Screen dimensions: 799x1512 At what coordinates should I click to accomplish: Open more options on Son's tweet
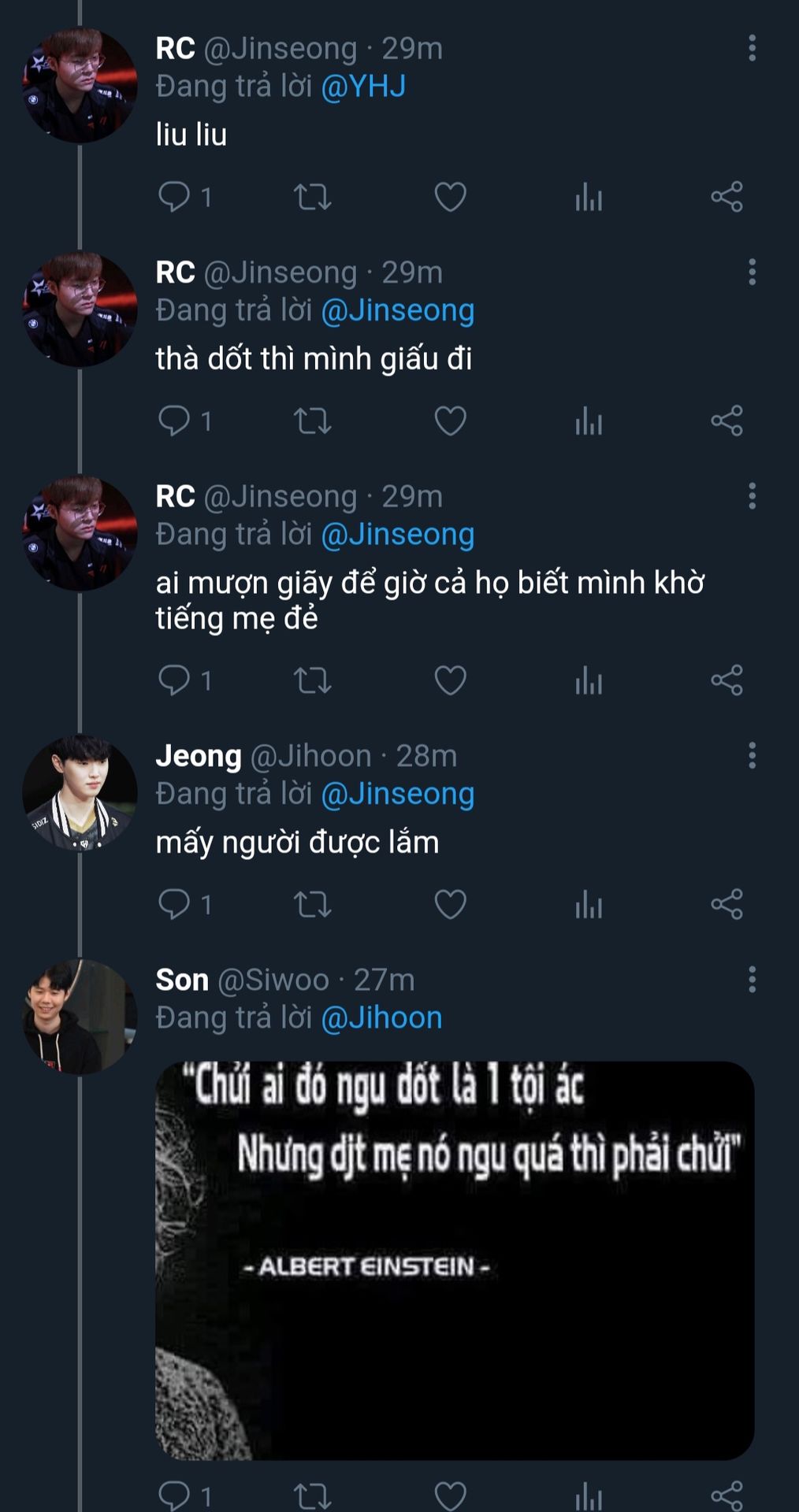click(752, 980)
